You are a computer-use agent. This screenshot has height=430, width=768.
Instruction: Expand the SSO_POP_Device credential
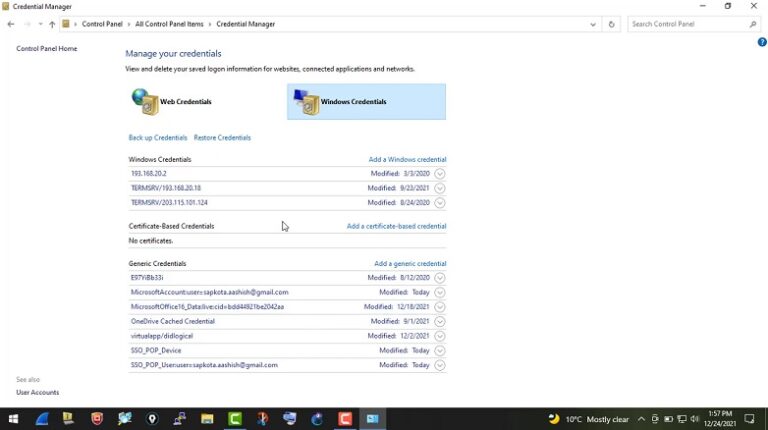coord(440,351)
